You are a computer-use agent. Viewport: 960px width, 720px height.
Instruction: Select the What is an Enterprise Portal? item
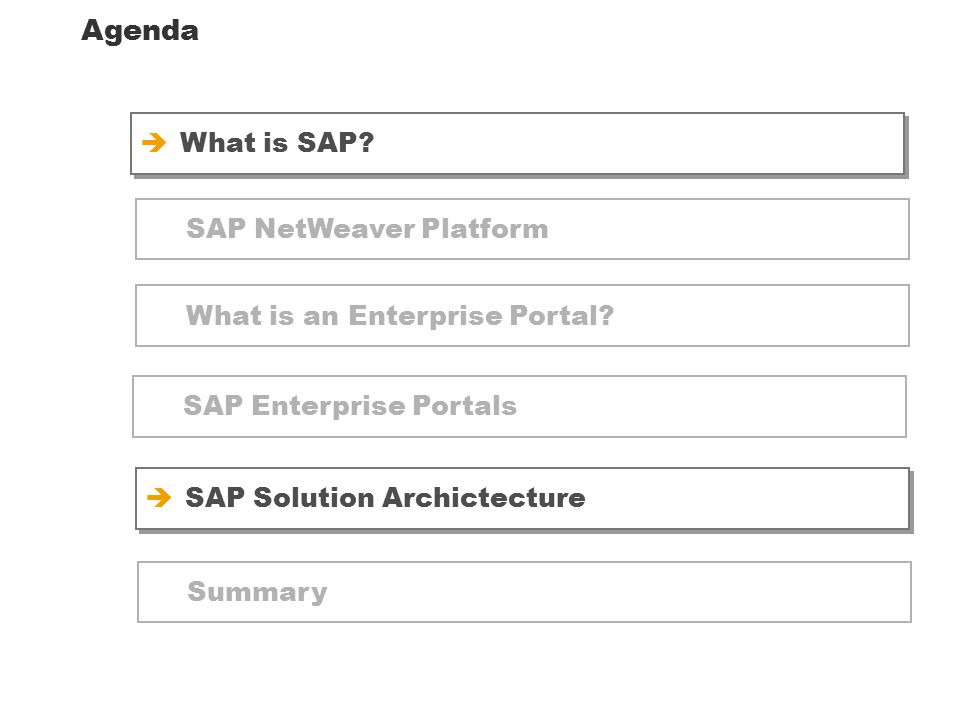pyautogui.click(x=522, y=315)
